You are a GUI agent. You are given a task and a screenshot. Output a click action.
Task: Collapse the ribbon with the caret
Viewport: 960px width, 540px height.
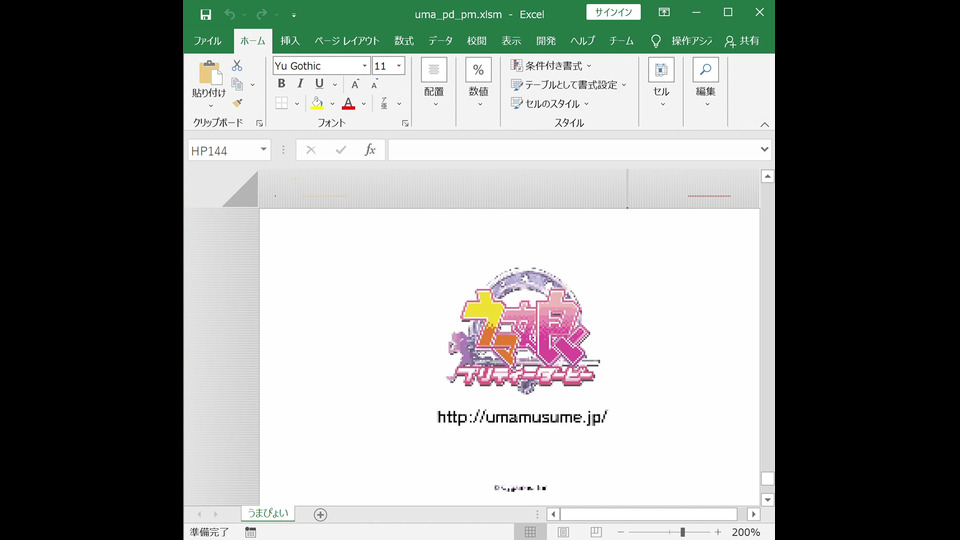pos(765,124)
